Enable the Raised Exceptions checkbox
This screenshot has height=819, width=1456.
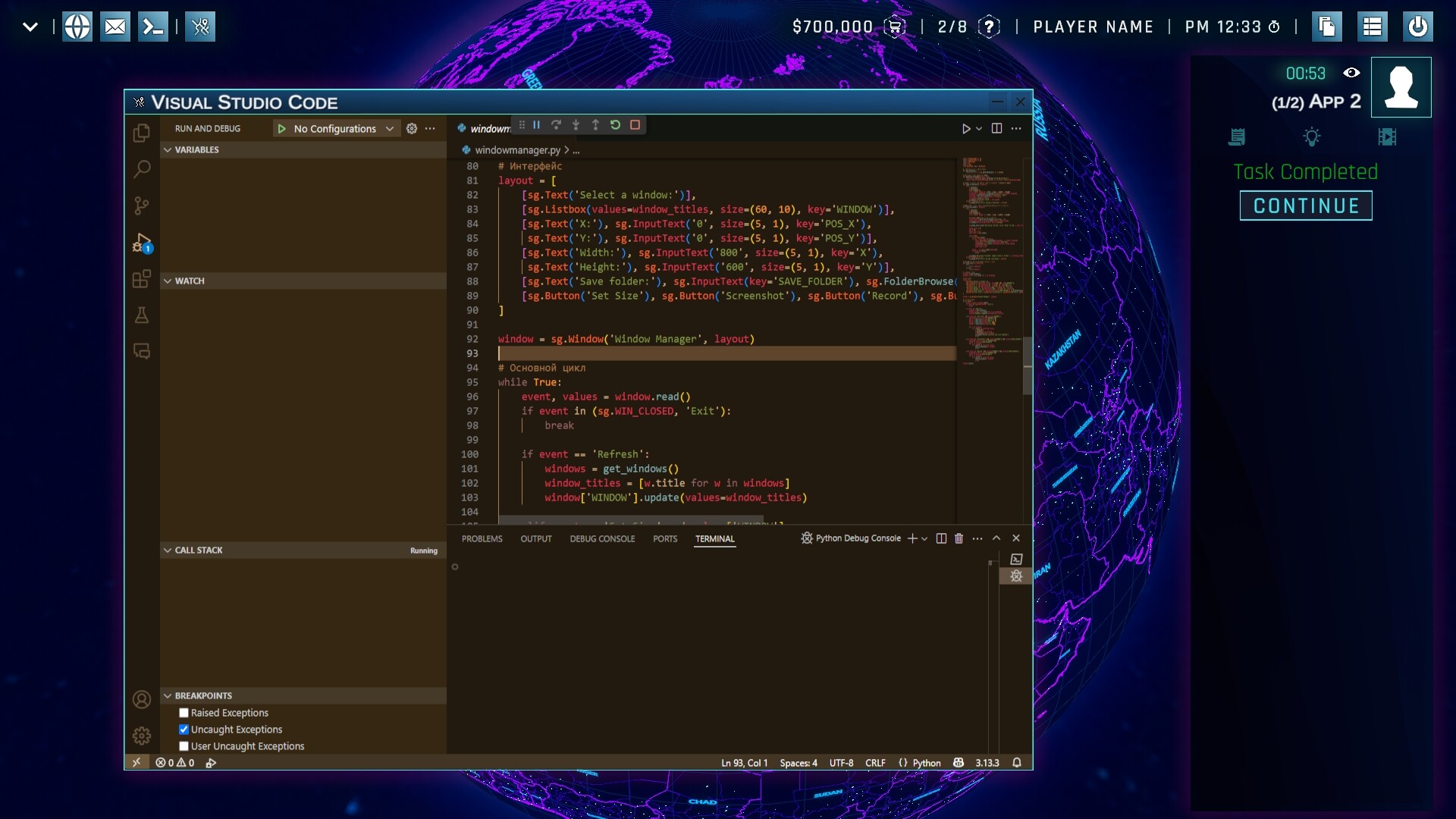pos(184,713)
